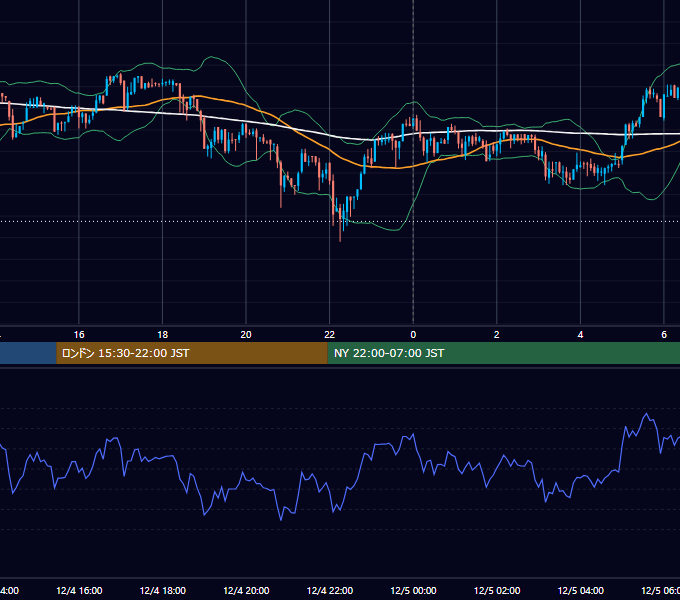Click the NY 22:00-07:00 JST session band
The height and width of the screenshot is (600, 680).
(503, 353)
